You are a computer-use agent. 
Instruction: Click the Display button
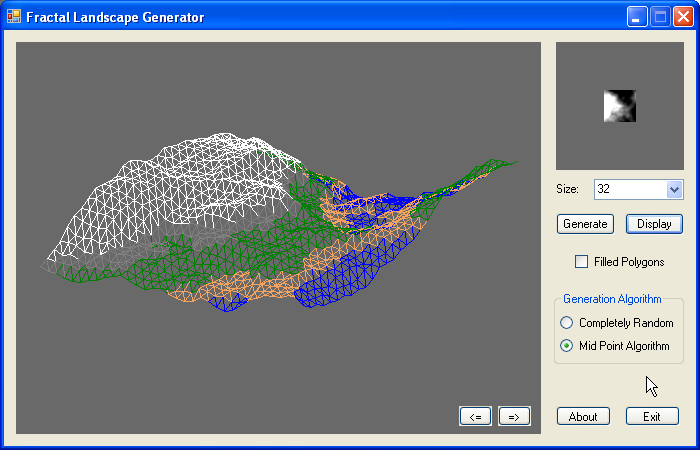[x=654, y=224]
